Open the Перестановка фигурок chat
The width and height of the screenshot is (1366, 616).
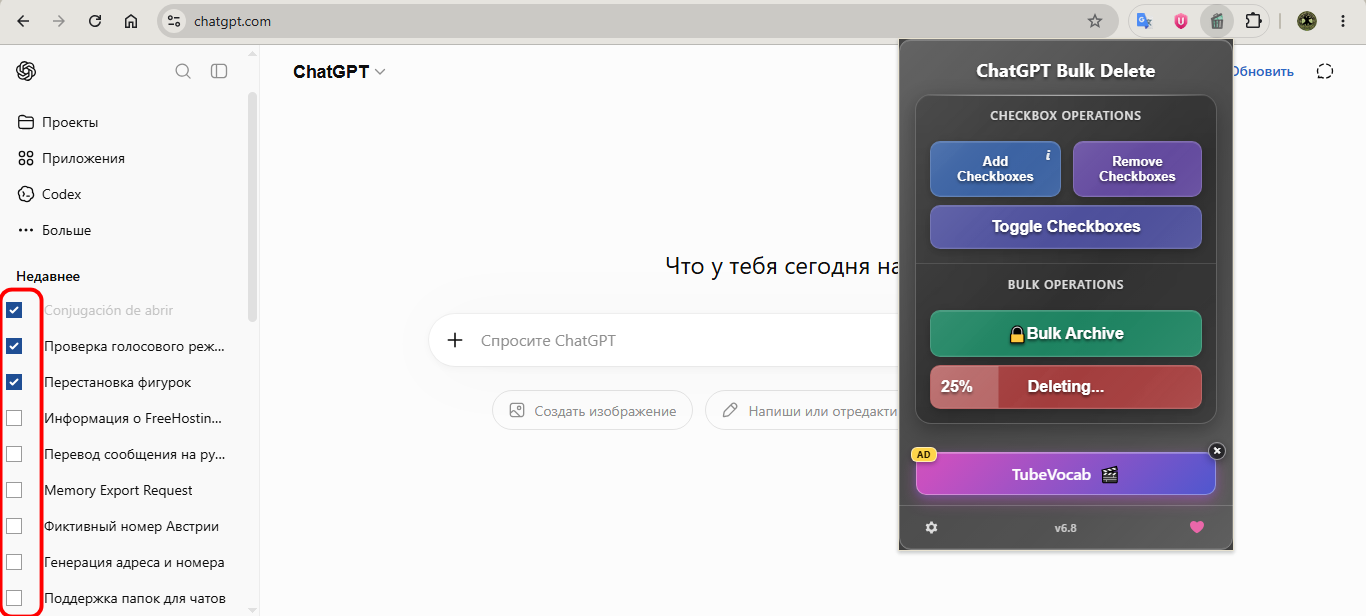(x=117, y=382)
